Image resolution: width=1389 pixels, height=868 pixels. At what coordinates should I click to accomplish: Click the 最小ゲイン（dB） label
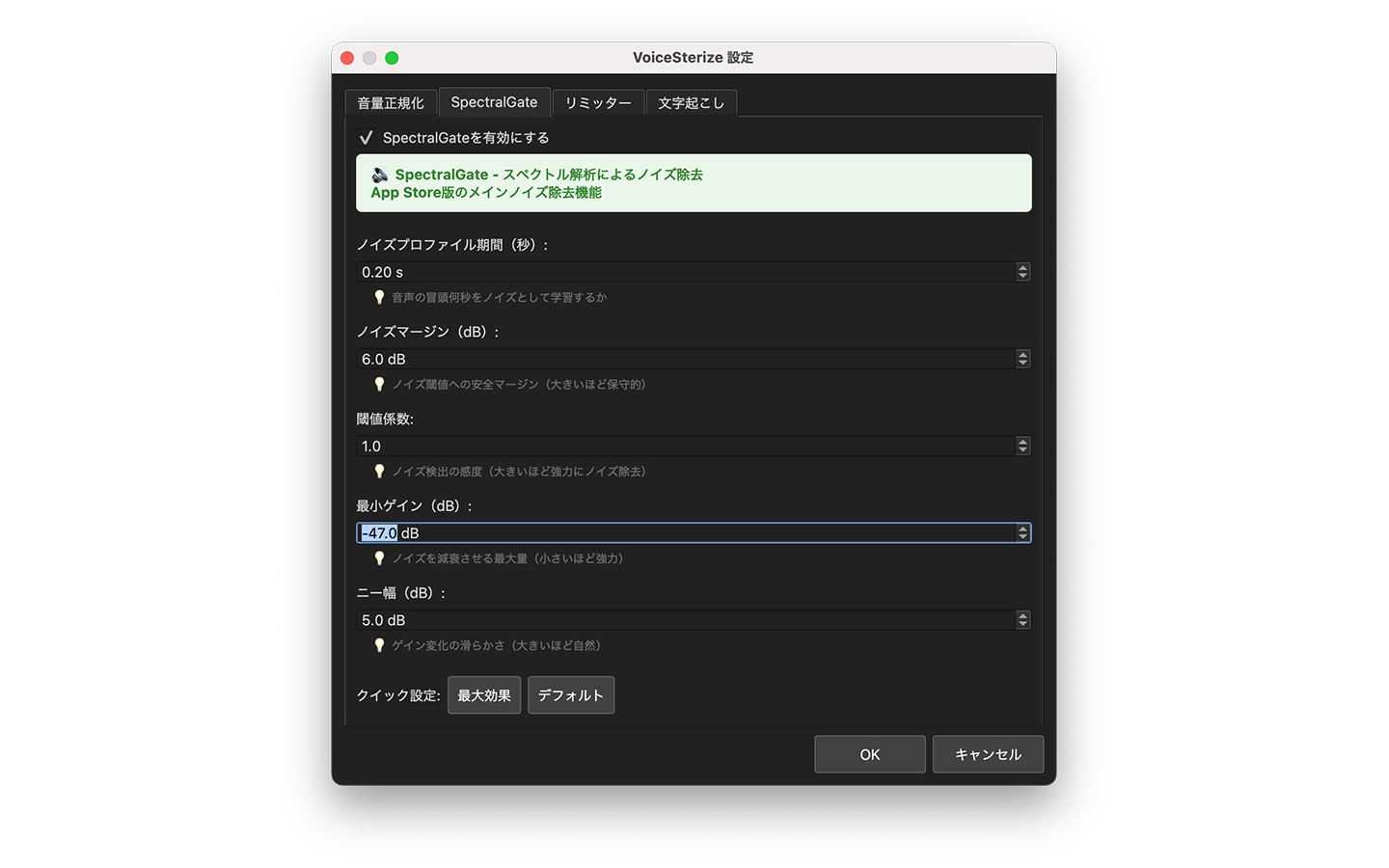tap(415, 505)
